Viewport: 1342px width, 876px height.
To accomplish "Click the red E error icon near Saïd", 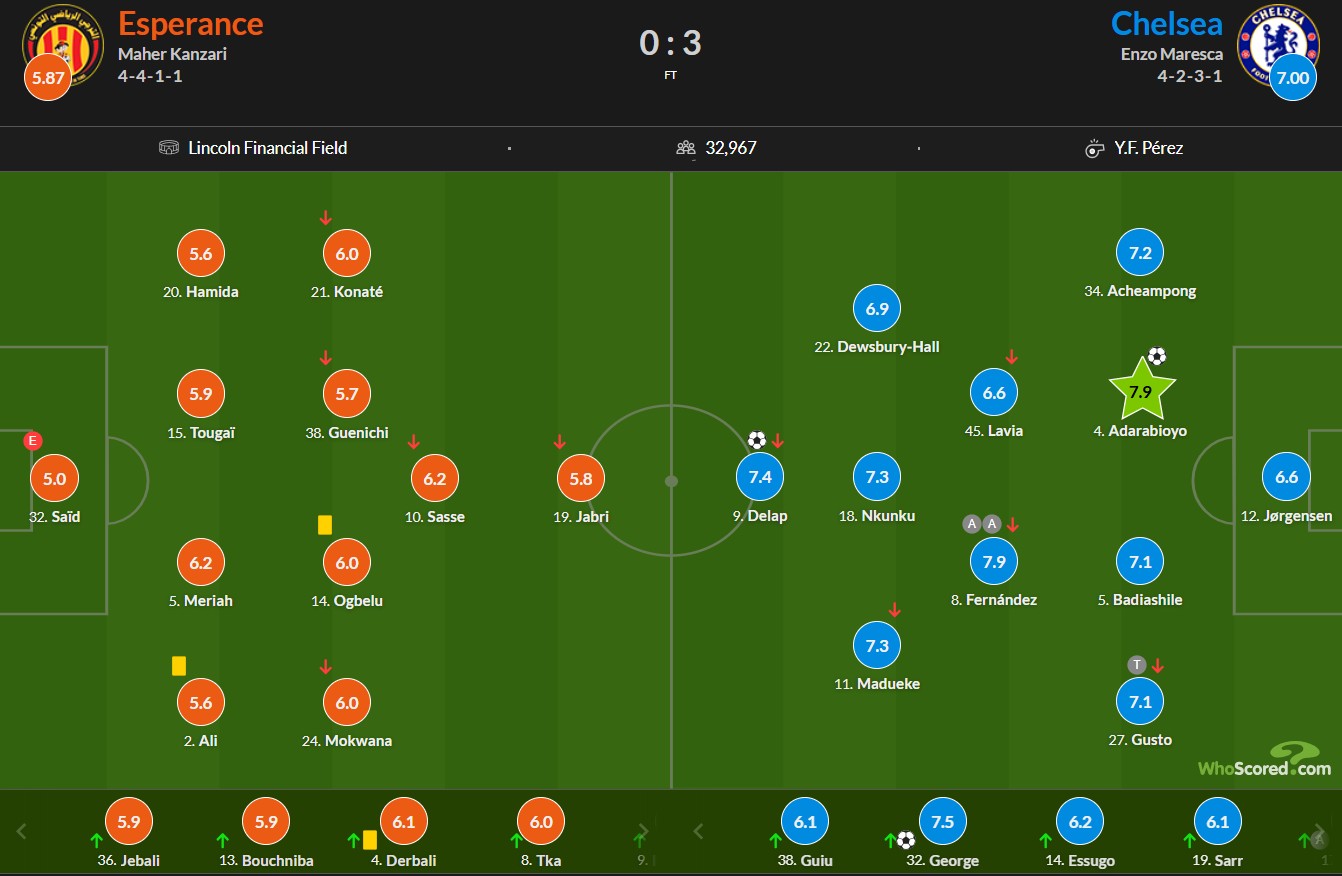I will pyautogui.click(x=33, y=440).
